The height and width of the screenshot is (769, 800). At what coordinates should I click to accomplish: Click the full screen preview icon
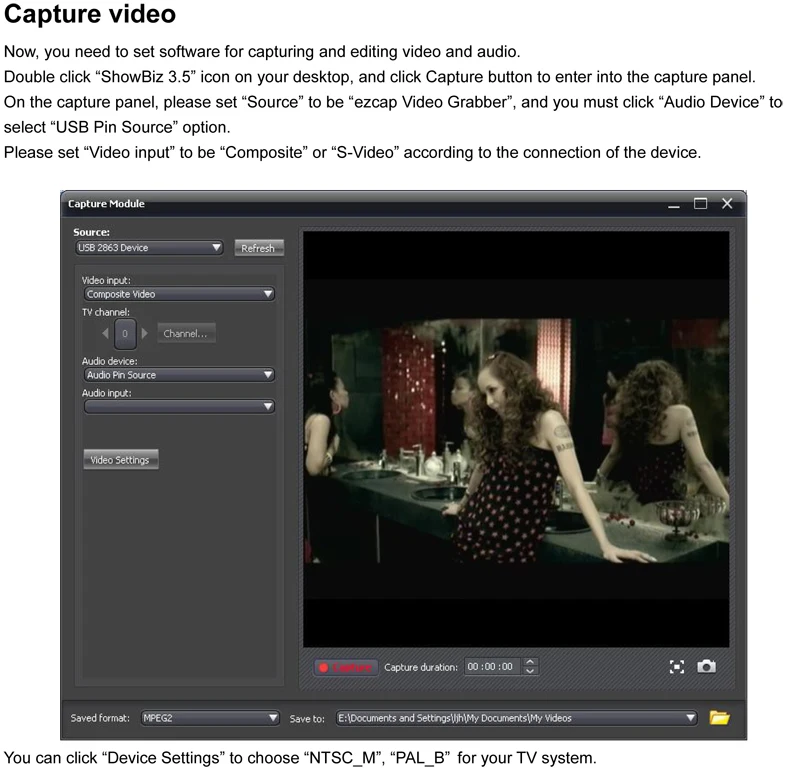coord(677,666)
